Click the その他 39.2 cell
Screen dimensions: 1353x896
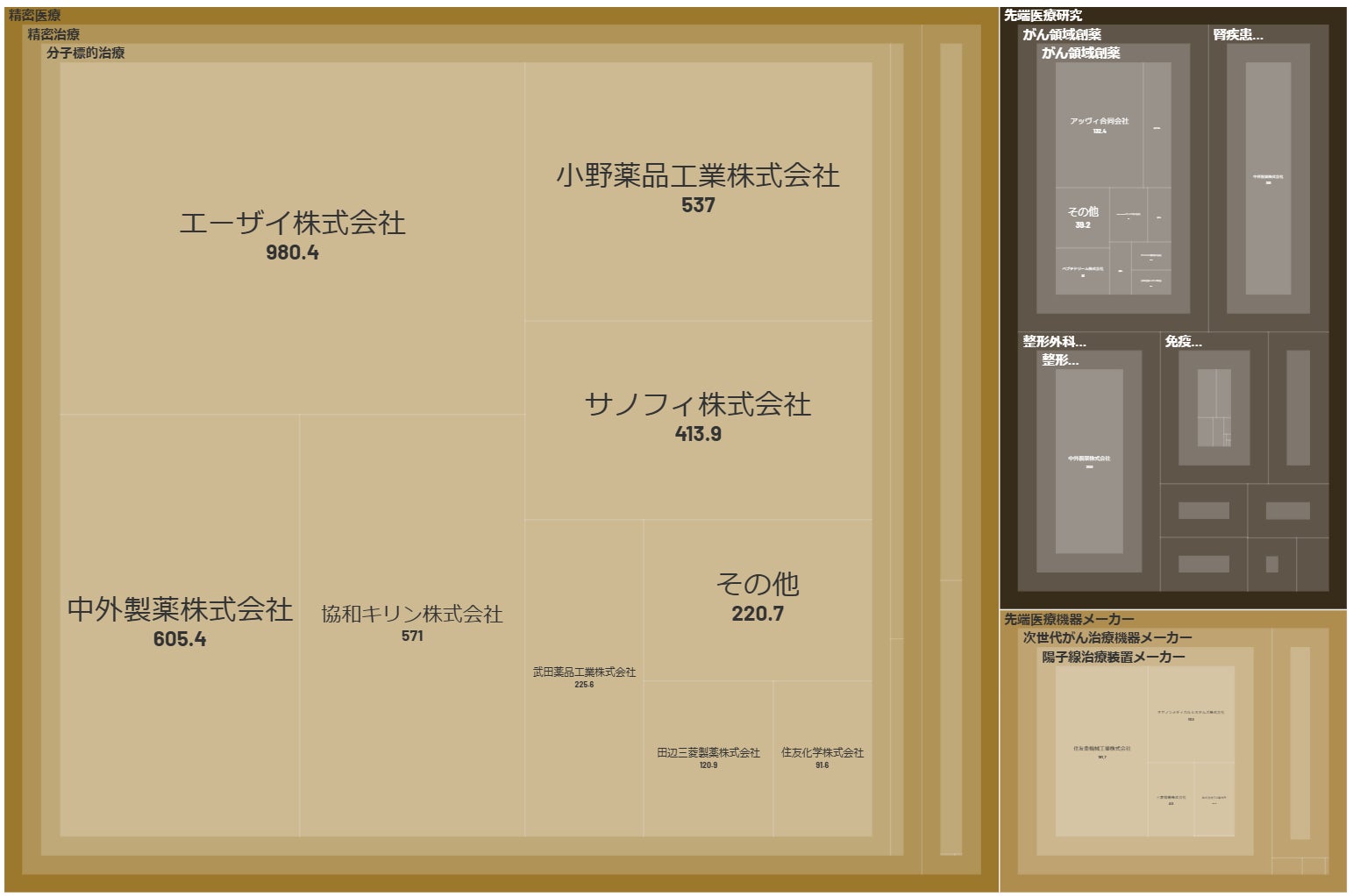[1083, 217]
